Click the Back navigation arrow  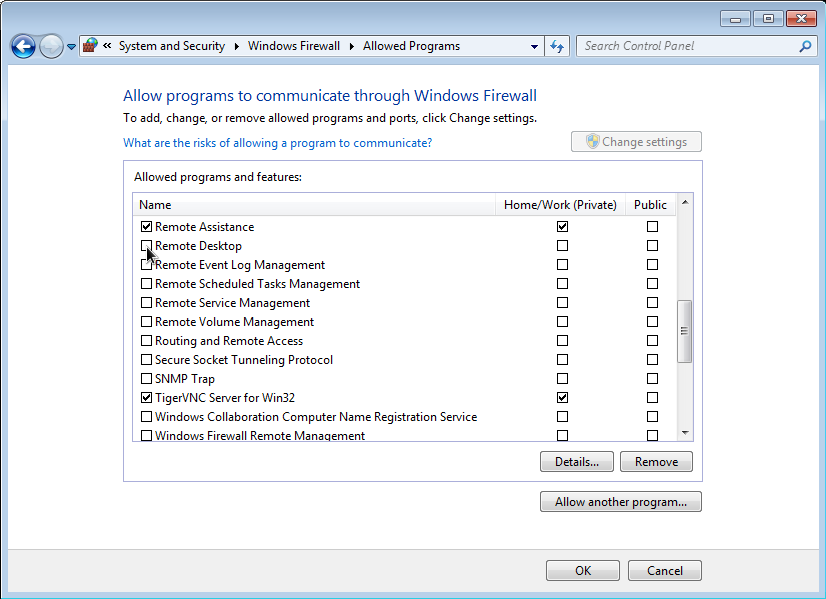(23, 46)
